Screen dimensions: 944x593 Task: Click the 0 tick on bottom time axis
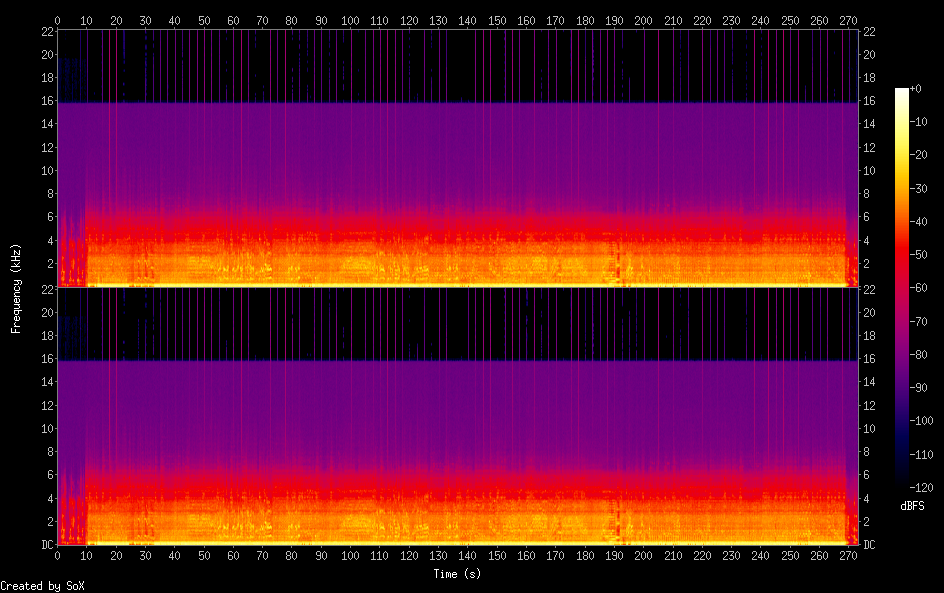(x=57, y=555)
